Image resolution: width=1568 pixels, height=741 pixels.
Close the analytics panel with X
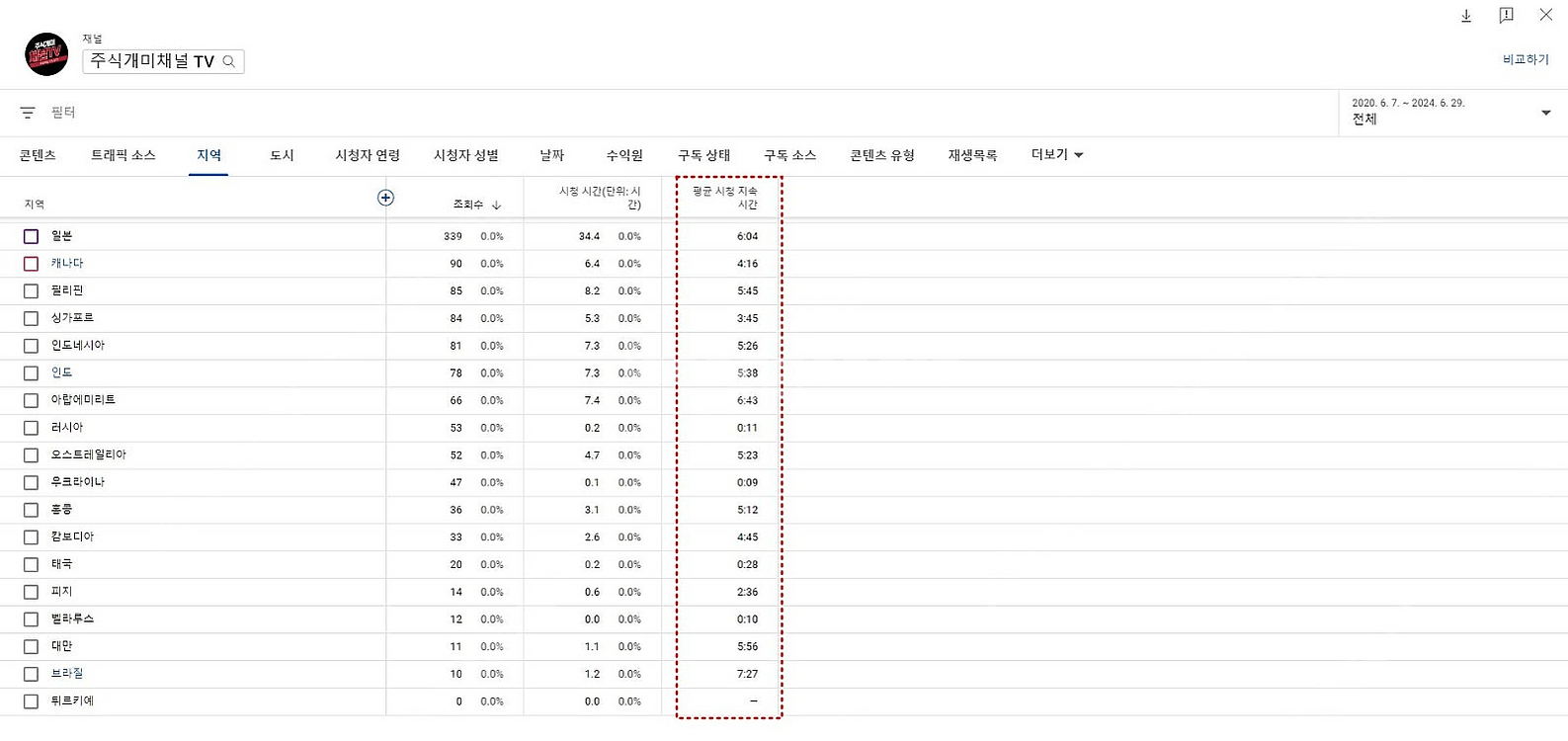1545,15
